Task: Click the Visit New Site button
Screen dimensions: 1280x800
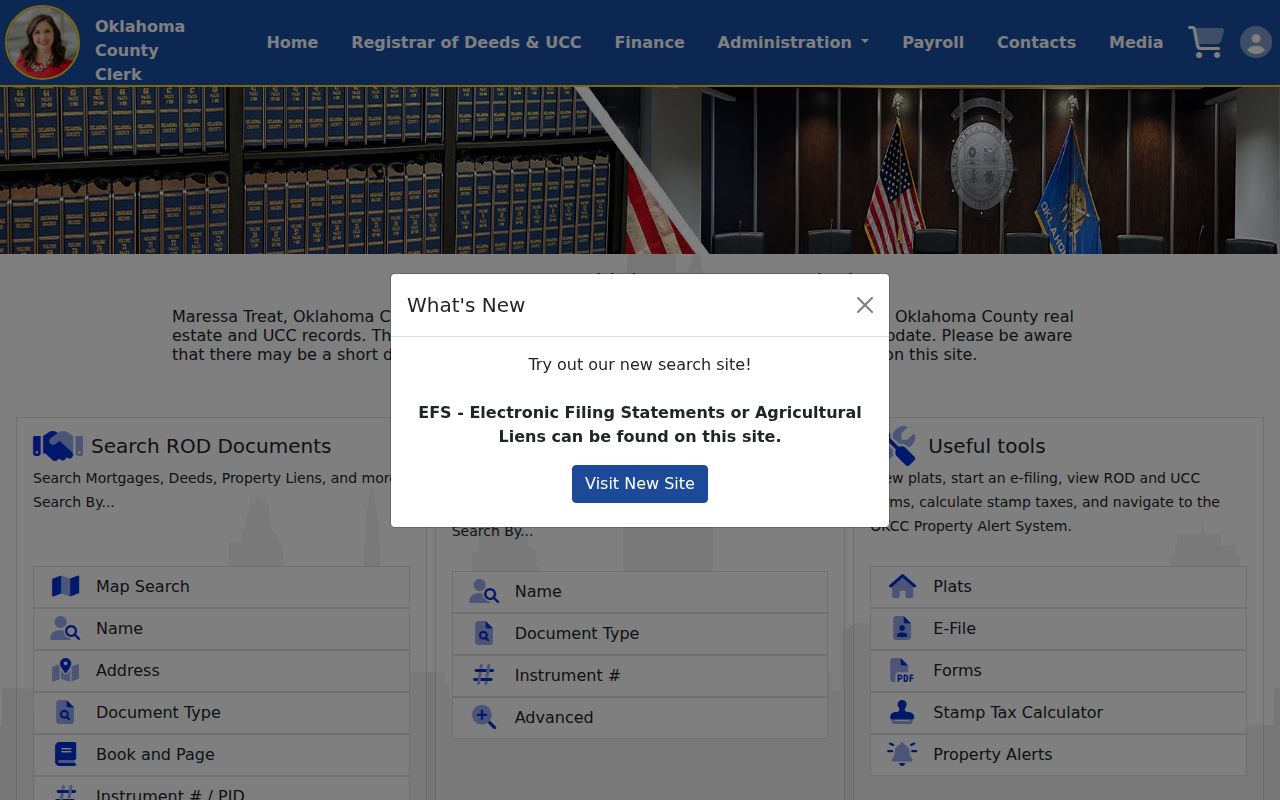Action: tap(640, 484)
